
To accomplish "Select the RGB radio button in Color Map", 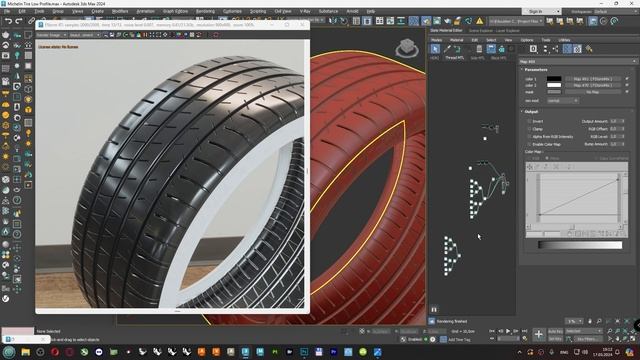I will pyautogui.click(x=529, y=158).
